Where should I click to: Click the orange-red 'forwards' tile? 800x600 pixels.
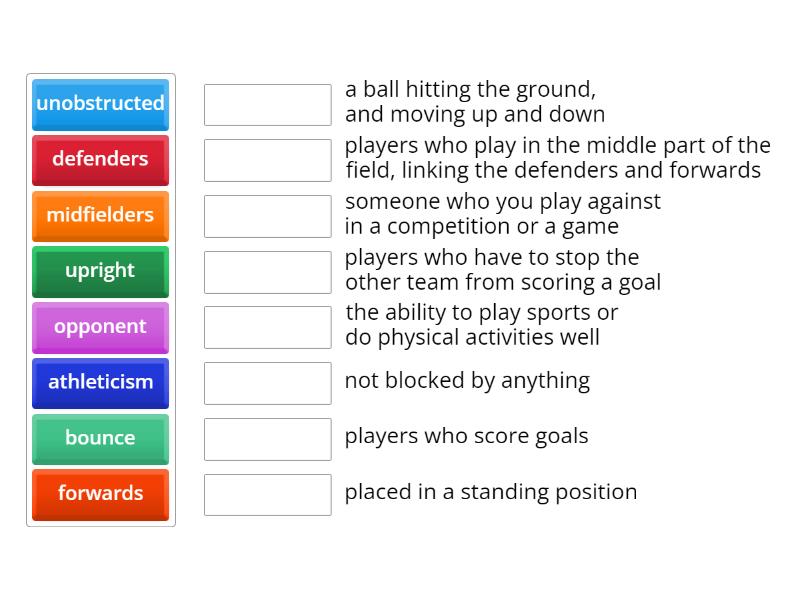click(100, 494)
